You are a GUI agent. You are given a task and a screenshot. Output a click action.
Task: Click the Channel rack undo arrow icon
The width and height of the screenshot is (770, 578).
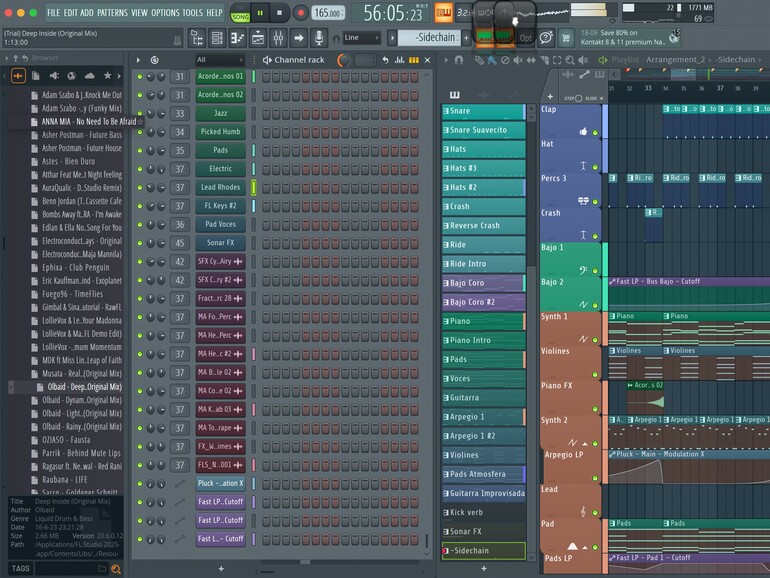click(385, 60)
